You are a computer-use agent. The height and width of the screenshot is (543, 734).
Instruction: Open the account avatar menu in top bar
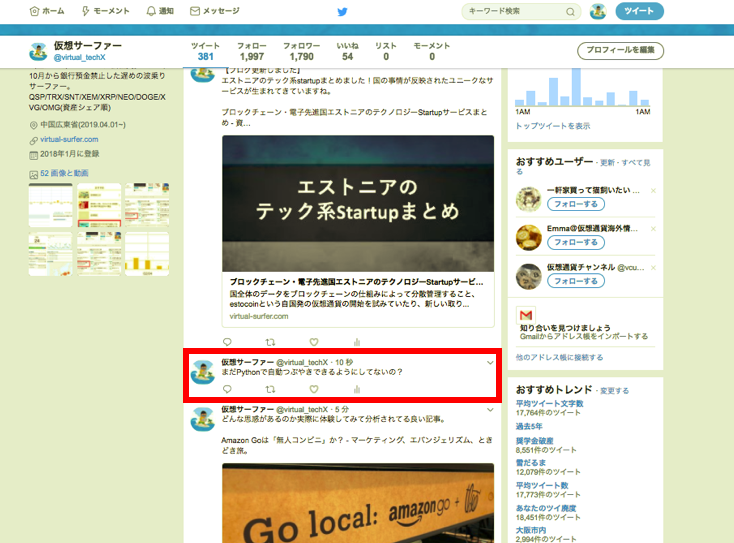(598, 11)
